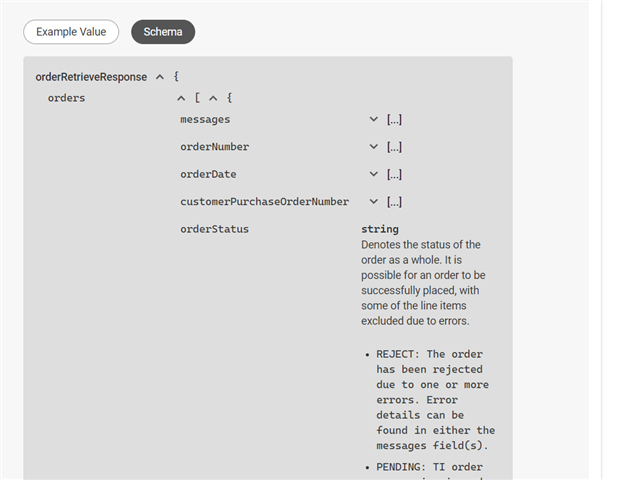Expand the orderNumber field chevron
The width and height of the screenshot is (621, 480).
[374, 147]
